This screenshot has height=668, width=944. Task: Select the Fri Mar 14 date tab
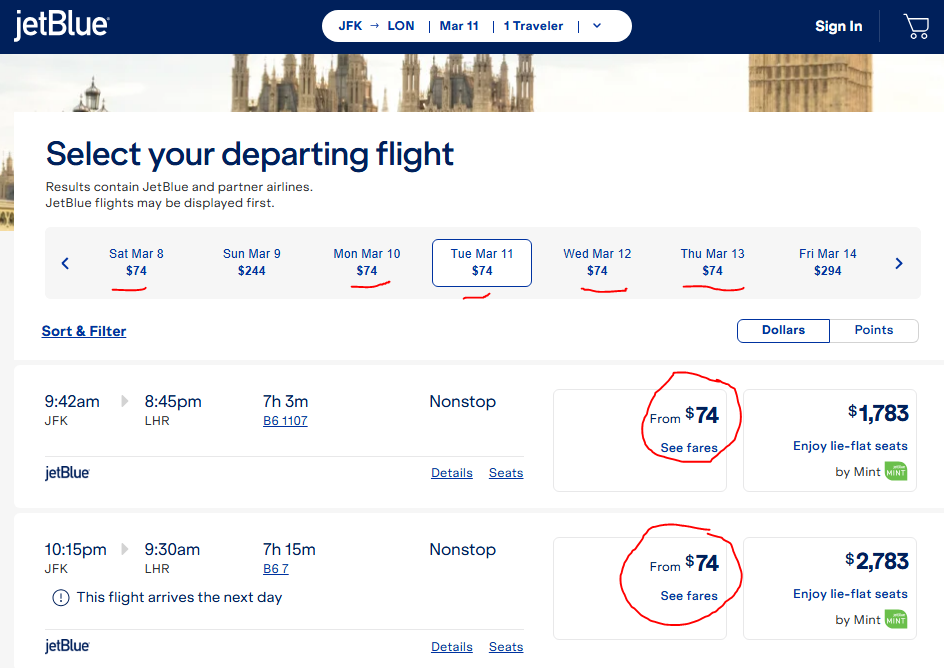tap(827, 262)
